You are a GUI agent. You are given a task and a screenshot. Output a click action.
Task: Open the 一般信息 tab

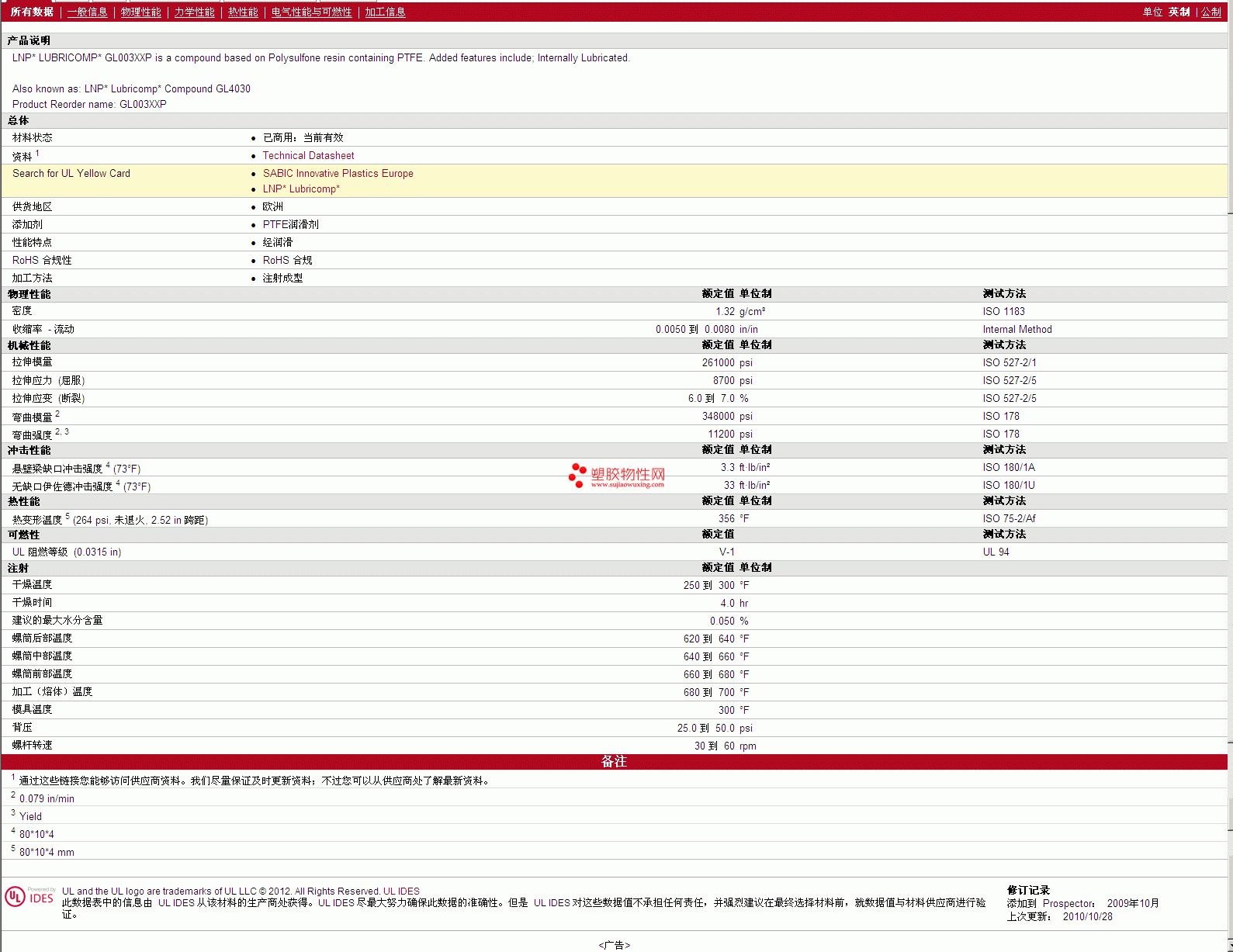[x=87, y=12]
